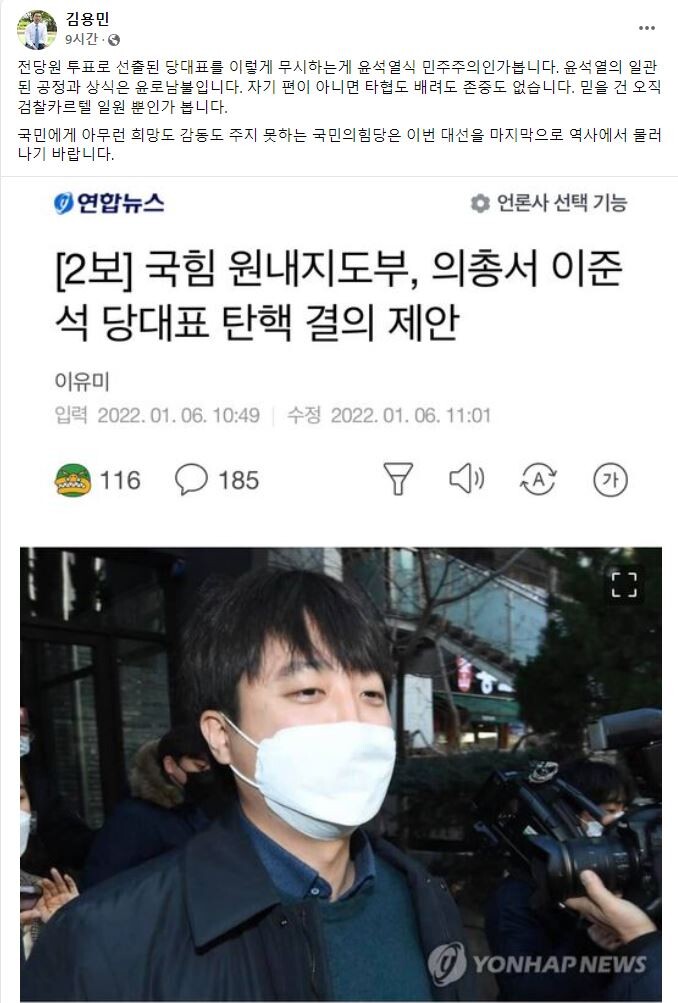Click the 언론사 선택 기능 label
The height and width of the screenshot is (1003, 678).
point(562,203)
